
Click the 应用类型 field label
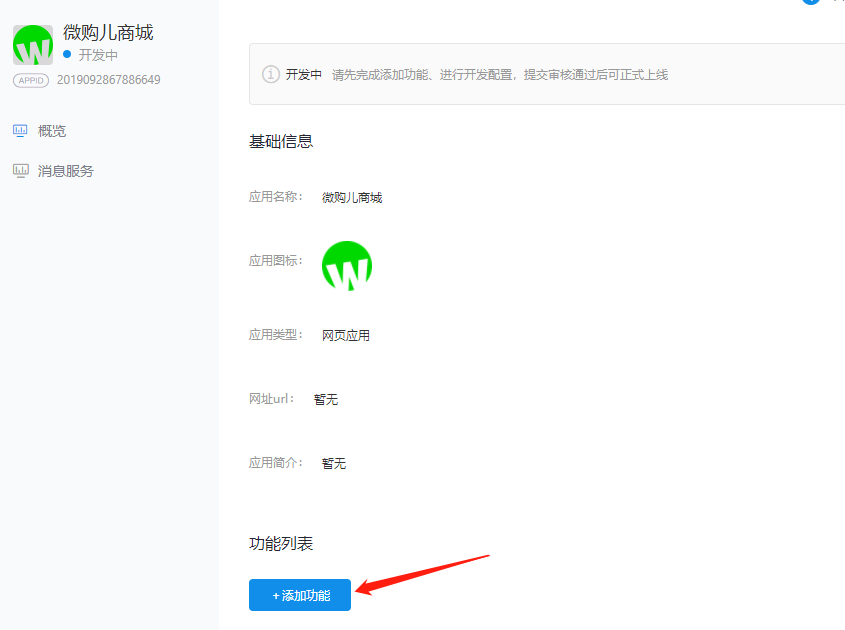(x=275, y=335)
